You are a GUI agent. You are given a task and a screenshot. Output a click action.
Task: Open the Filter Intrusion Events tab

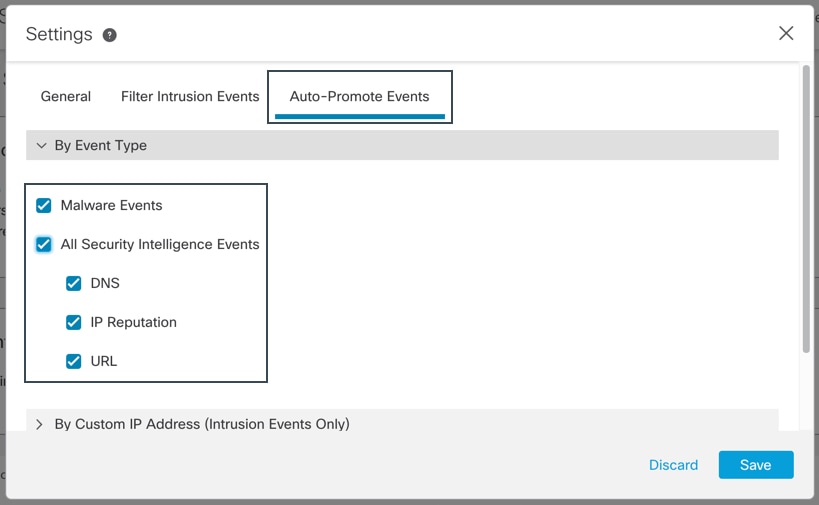point(190,97)
